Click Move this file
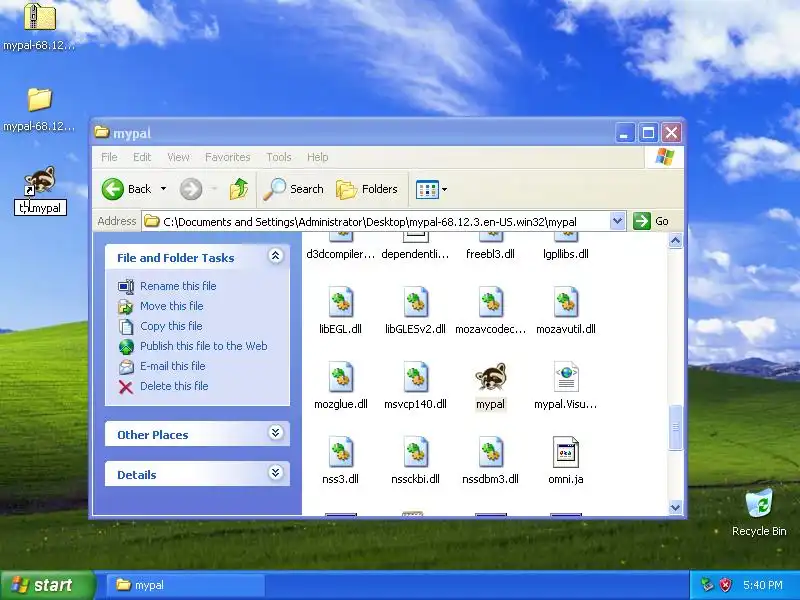800x600 pixels. pos(171,306)
